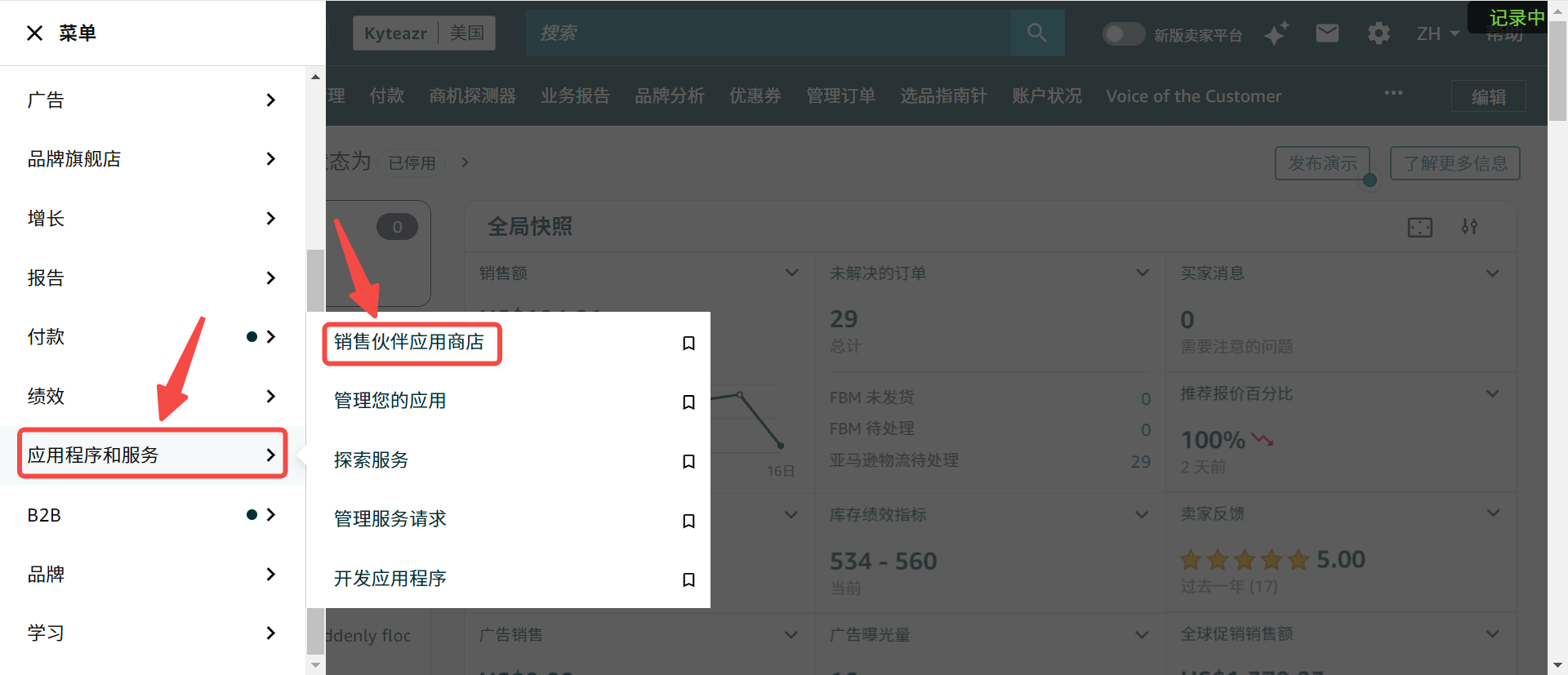Expand the 买家消息 card dropdown
This screenshot has height=675, width=1568.
coord(1493,273)
